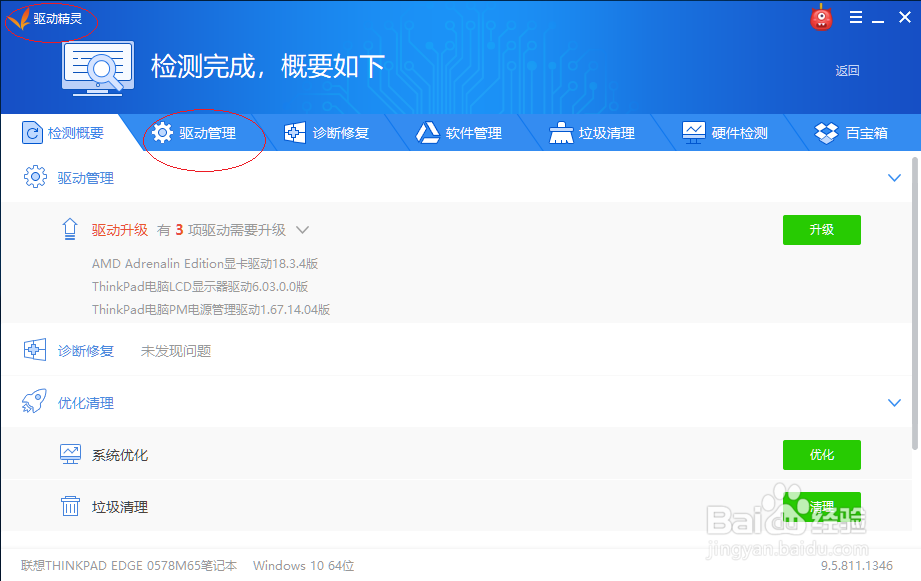Click the upload icon beside 驱动升级
Screen dimensions: 921x581
click(x=70, y=229)
